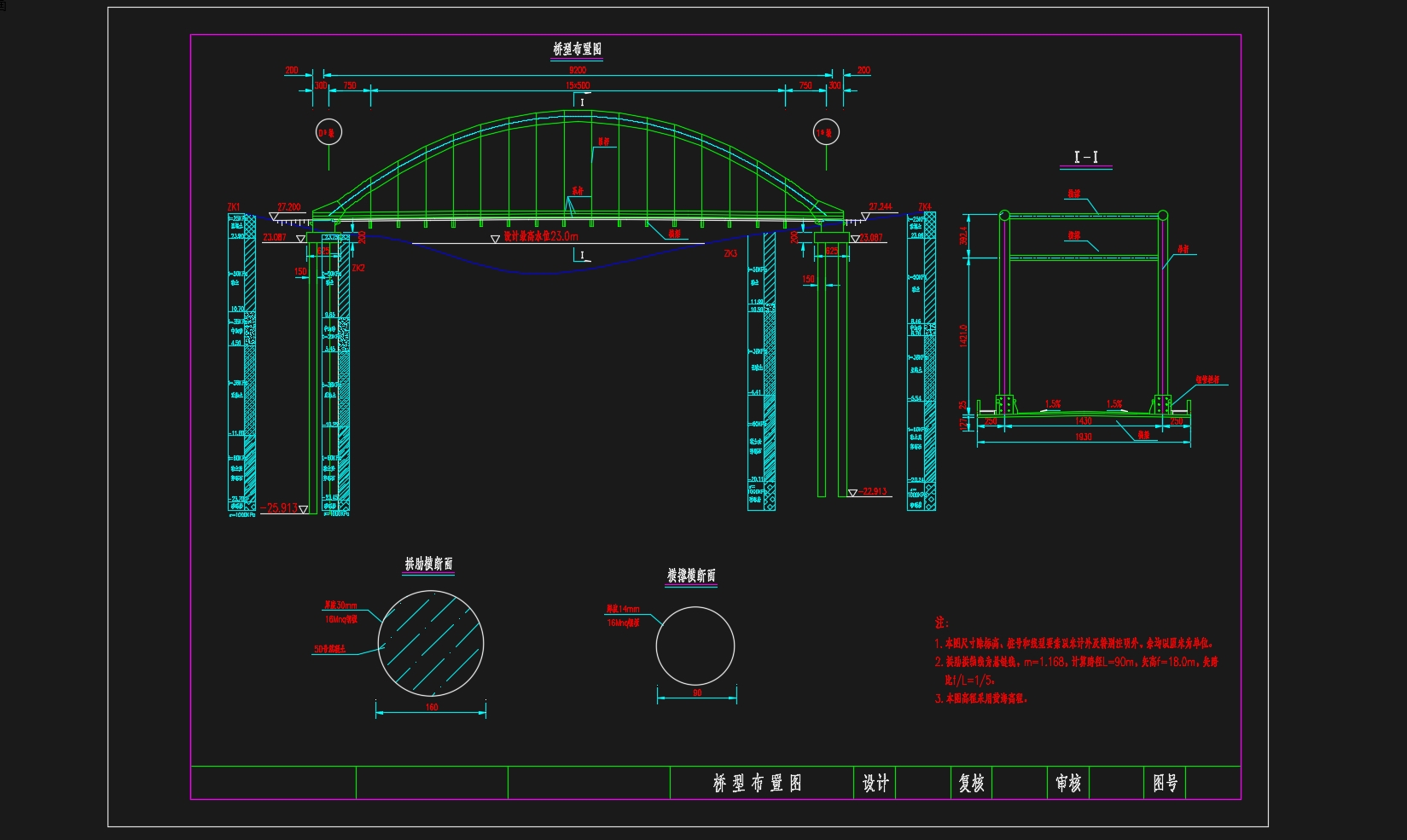Click the '1430' width dimension in section
This screenshot has height=840, width=1407.
point(1084,421)
